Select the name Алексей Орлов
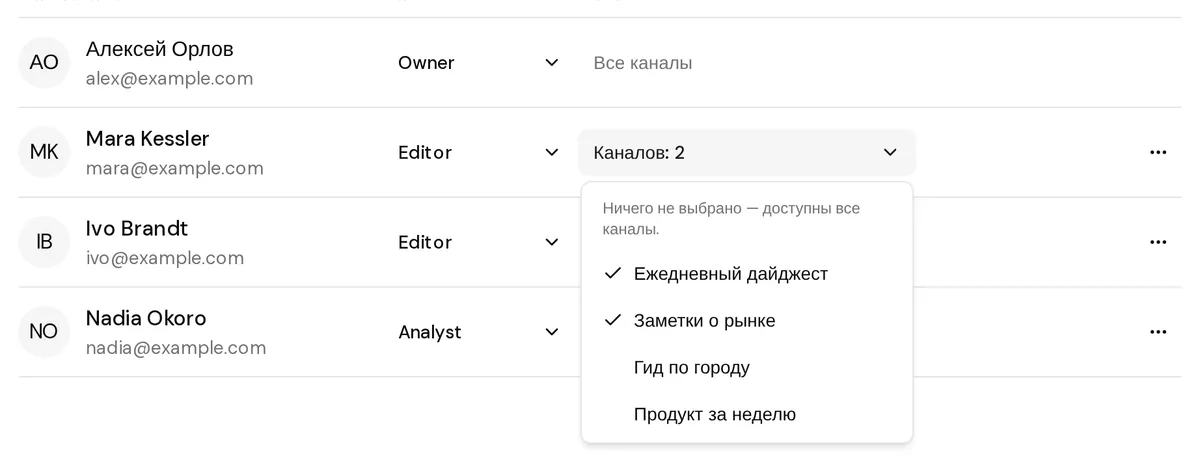Image resolution: width=1200 pixels, height=462 pixels. (x=160, y=49)
